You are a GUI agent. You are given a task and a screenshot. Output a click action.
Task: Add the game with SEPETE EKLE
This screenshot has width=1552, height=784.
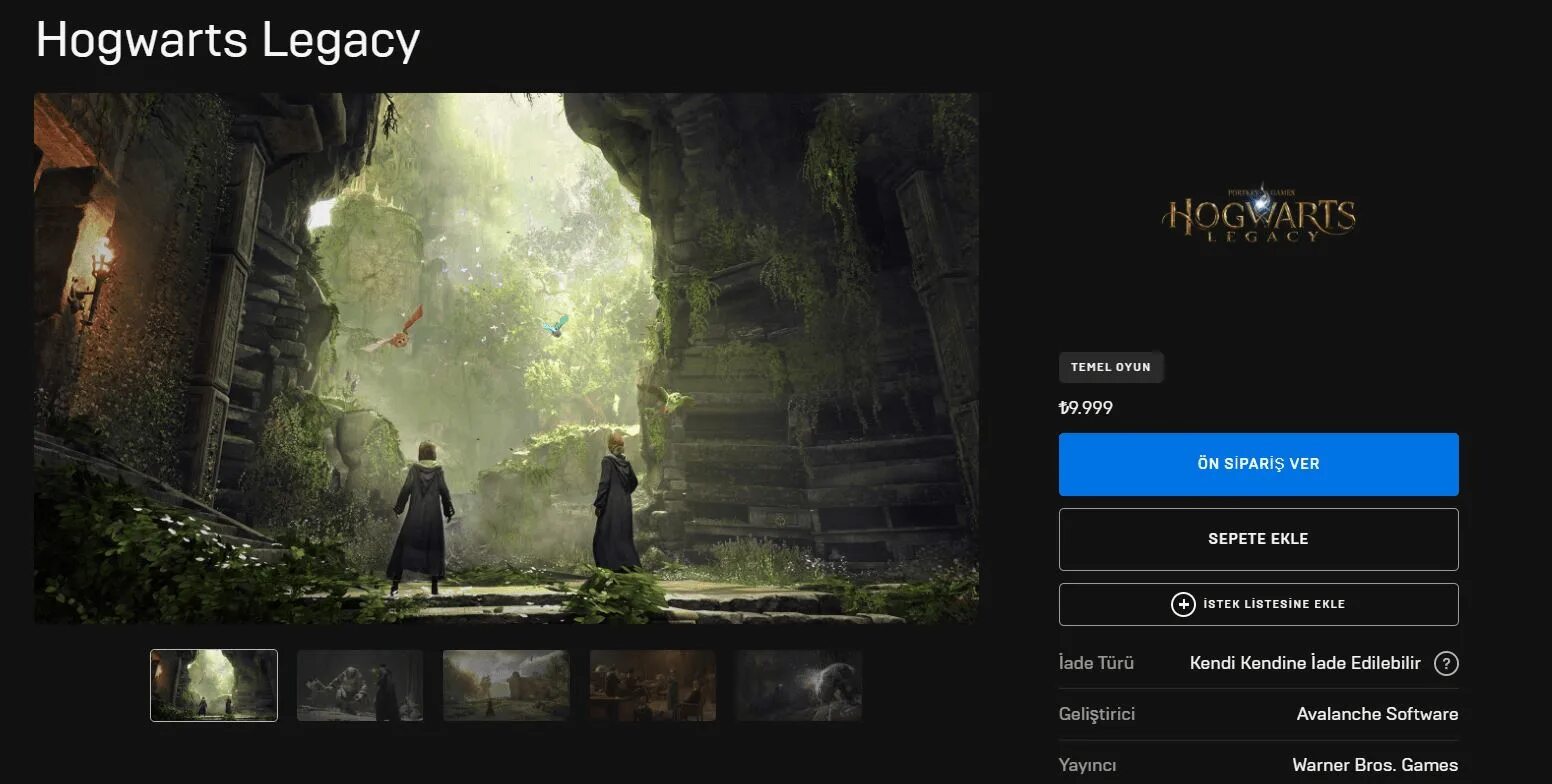coord(1258,539)
